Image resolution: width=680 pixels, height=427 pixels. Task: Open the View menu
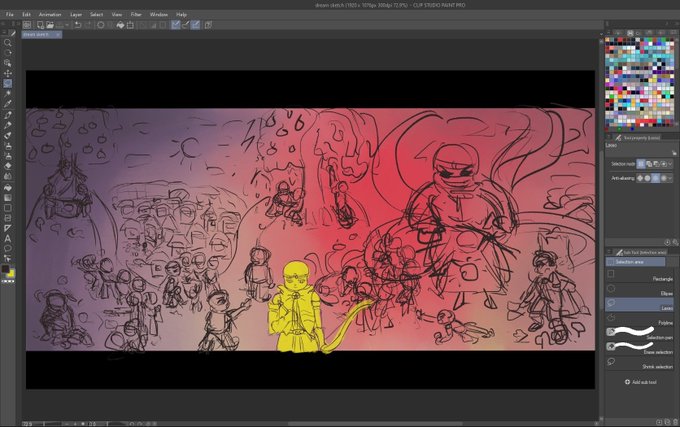[117, 14]
